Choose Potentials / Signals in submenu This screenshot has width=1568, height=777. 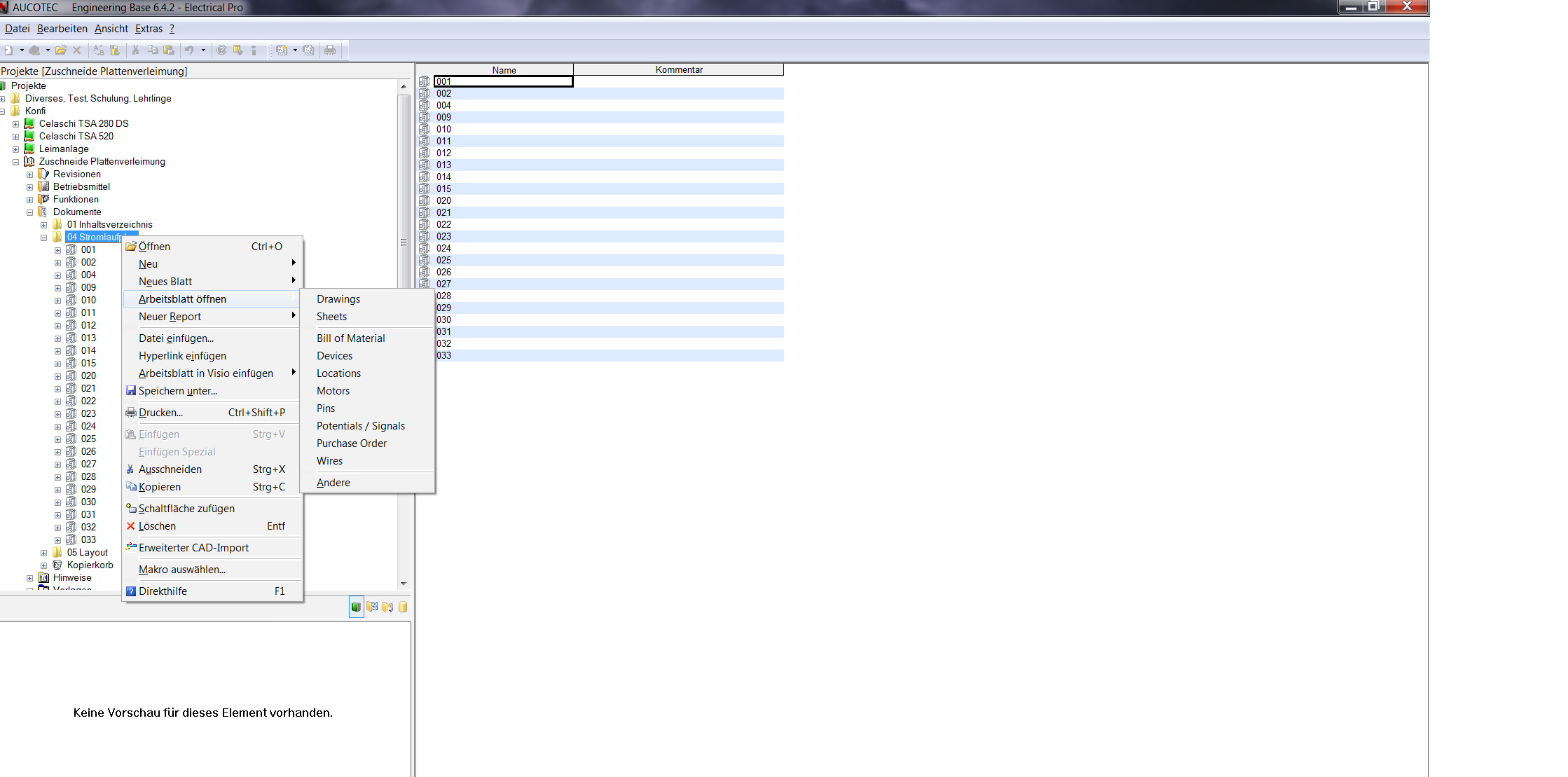(x=367, y=426)
